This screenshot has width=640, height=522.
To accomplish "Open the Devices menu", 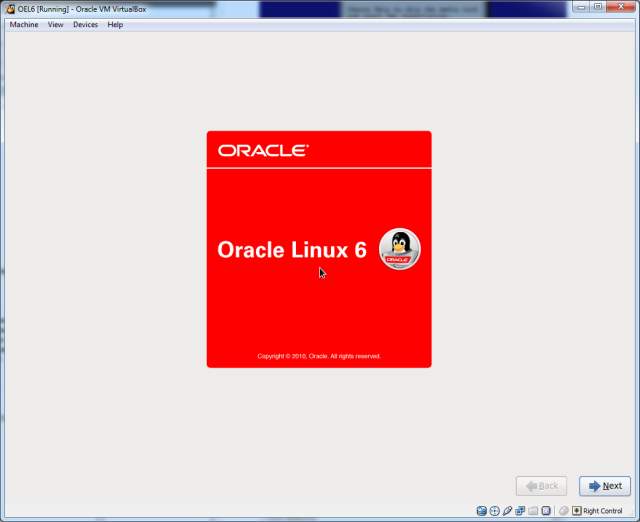I will [85, 25].
